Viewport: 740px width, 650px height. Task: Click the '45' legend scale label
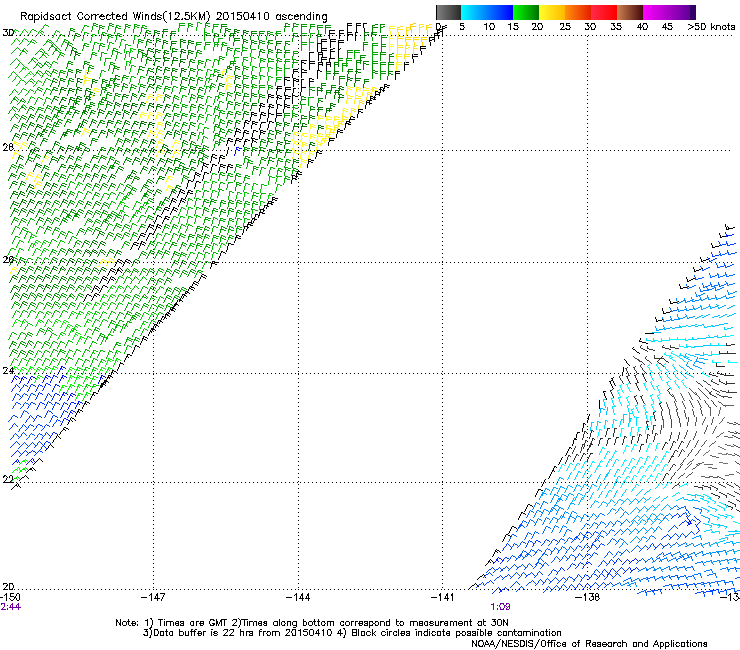click(667, 27)
